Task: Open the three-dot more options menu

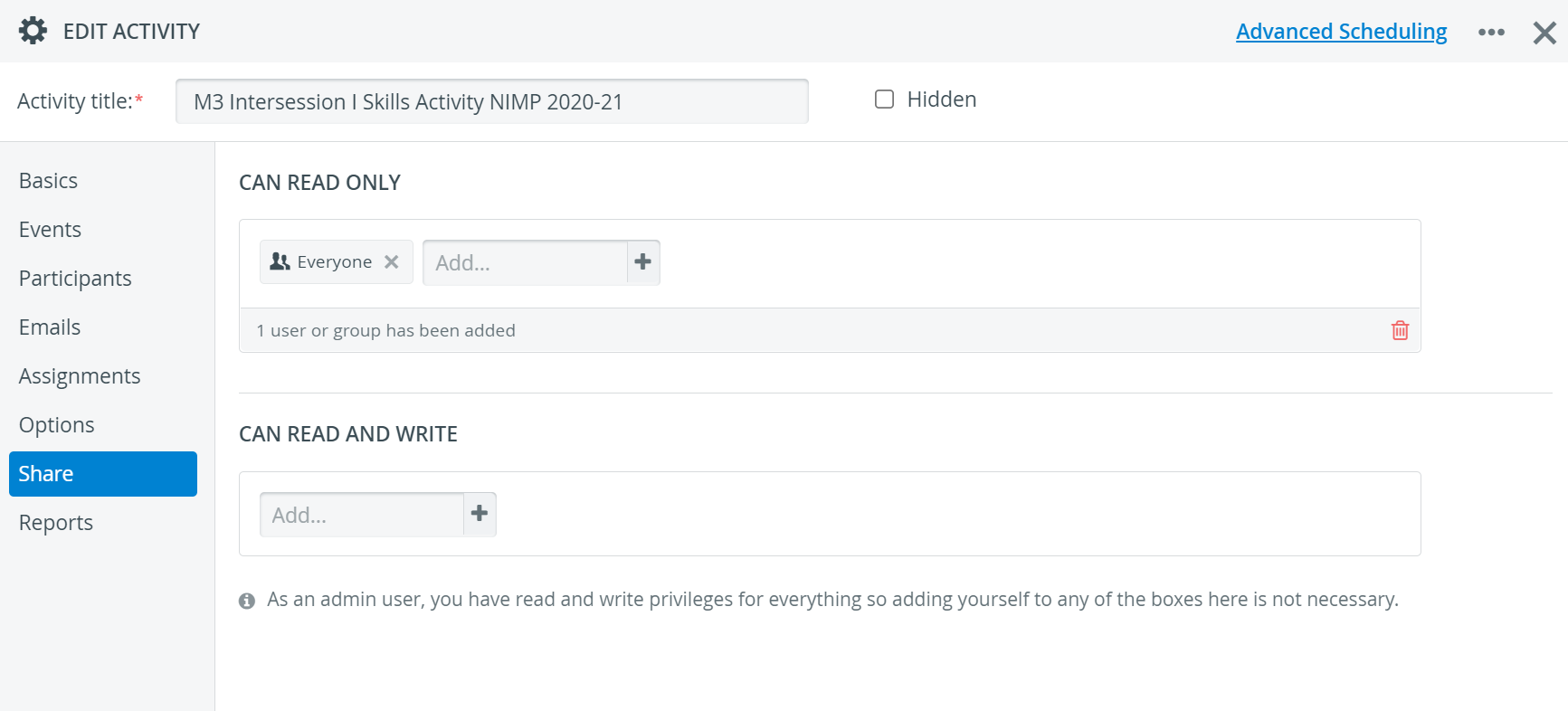Action: pyautogui.click(x=1491, y=32)
